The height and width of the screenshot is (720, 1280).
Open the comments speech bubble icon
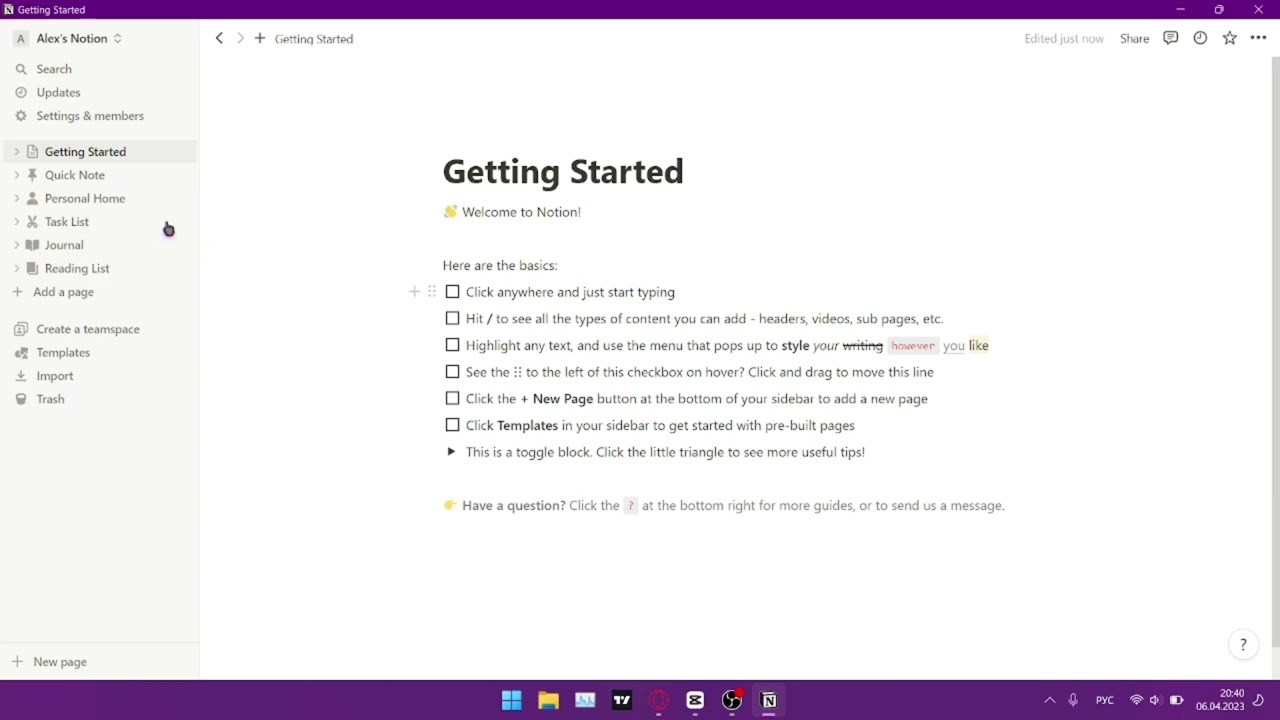pos(1170,38)
